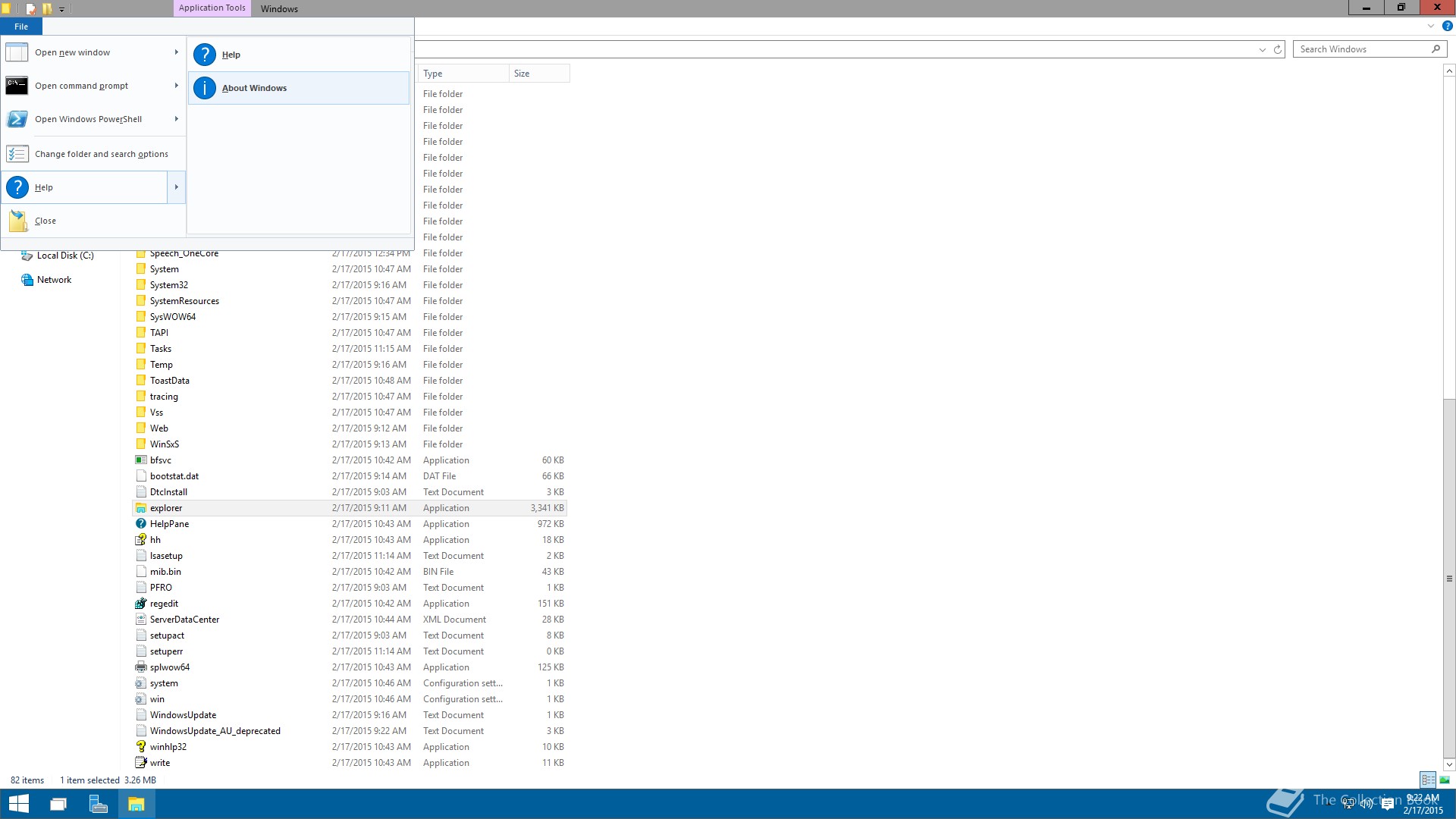The height and width of the screenshot is (819, 1456).
Task: Click the regedit file icon
Action: tap(140, 604)
